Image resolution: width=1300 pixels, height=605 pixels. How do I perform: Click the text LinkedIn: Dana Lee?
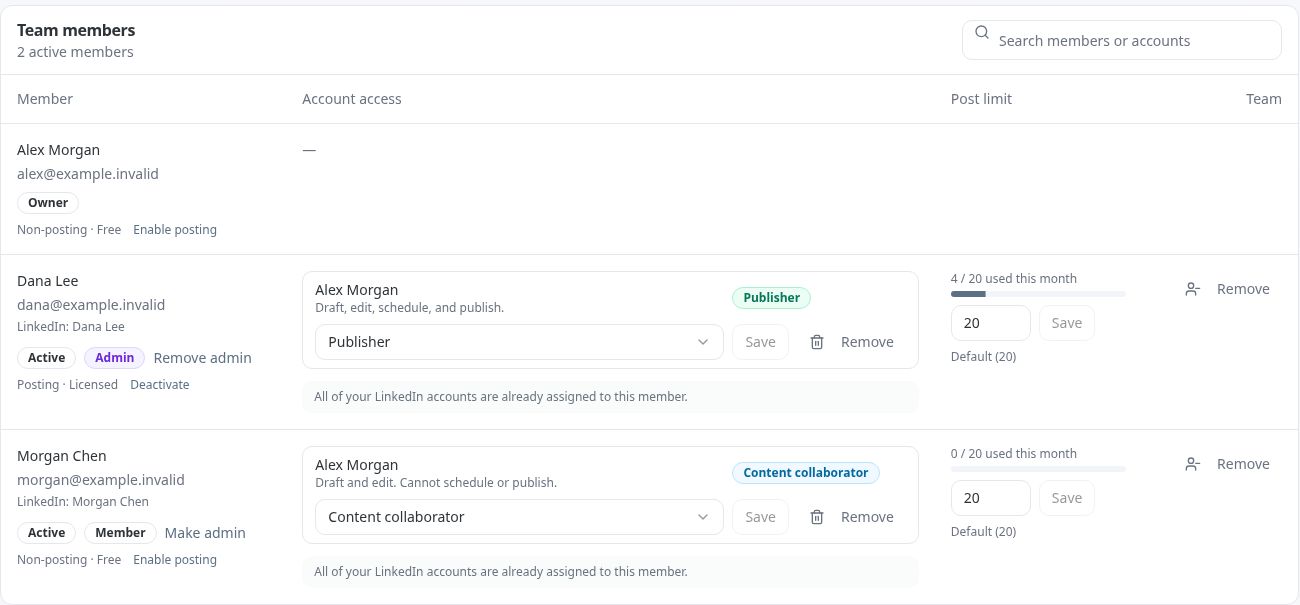click(x=71, y=327)
